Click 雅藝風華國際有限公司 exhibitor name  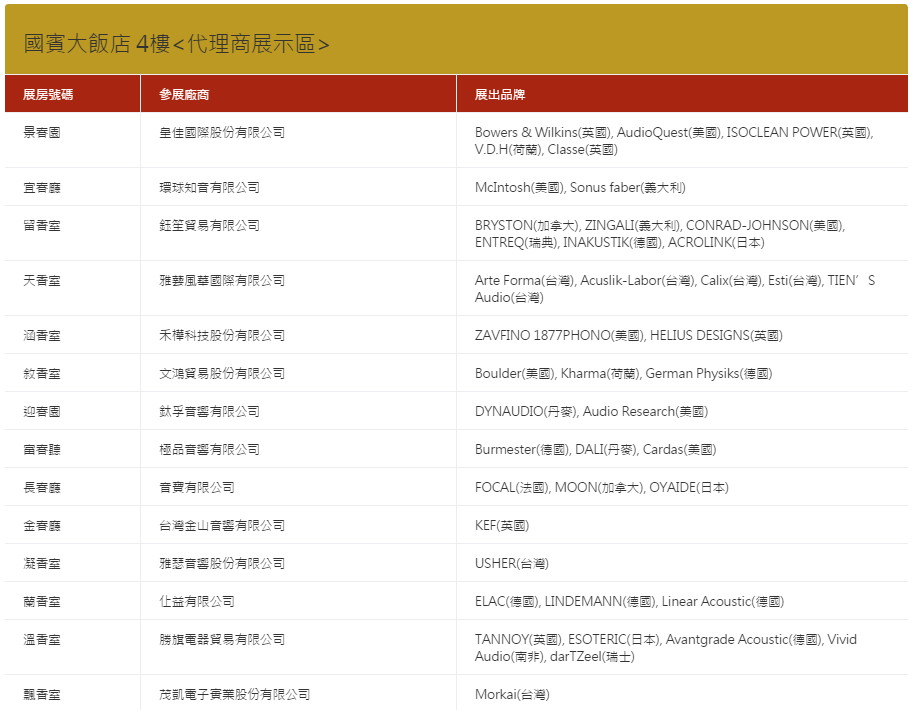tap(222, 280)
